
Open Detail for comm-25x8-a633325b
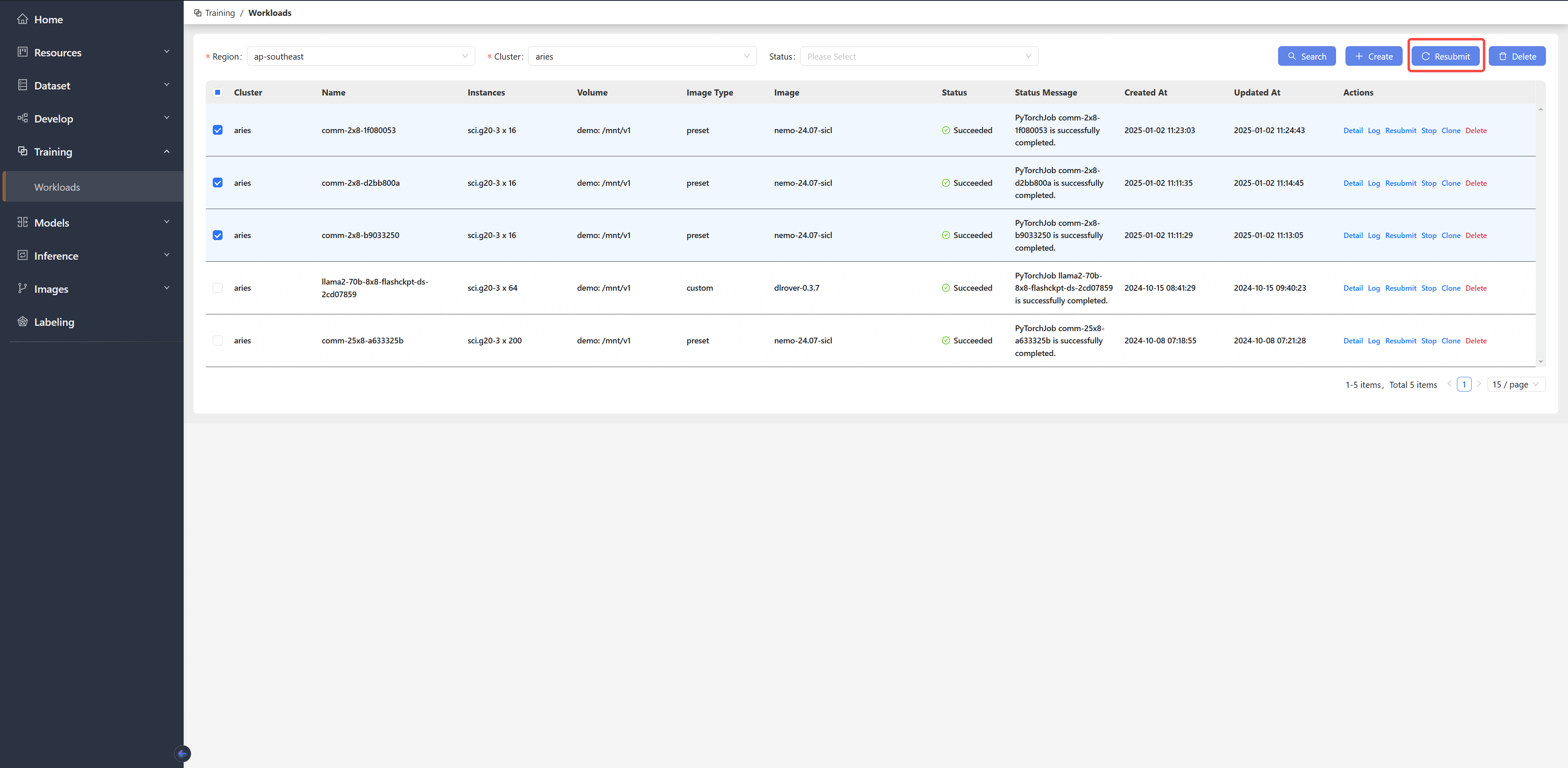[x=1352, y=341]
